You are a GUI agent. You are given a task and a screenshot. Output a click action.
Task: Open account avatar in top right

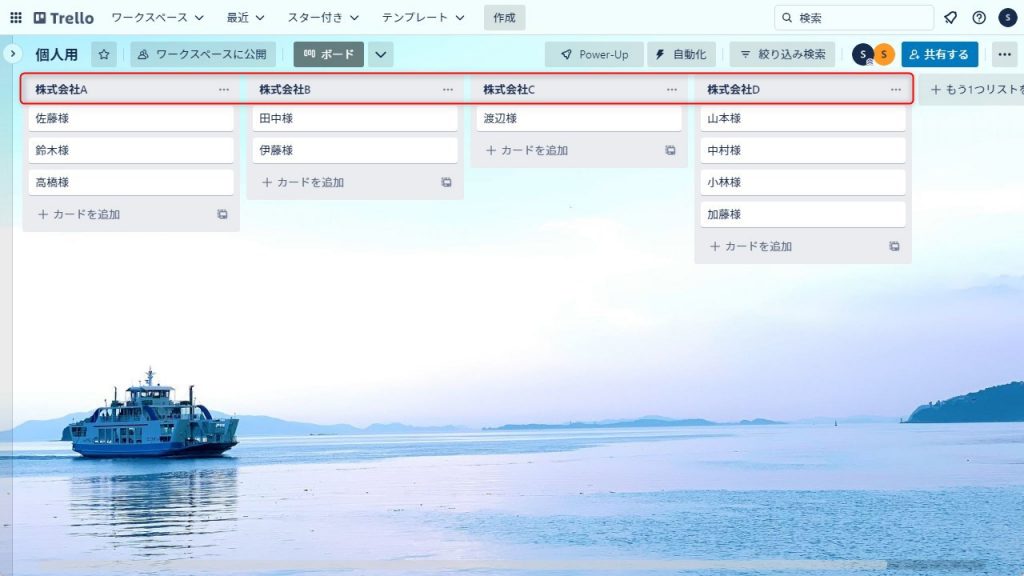(x=1008, y=18)
